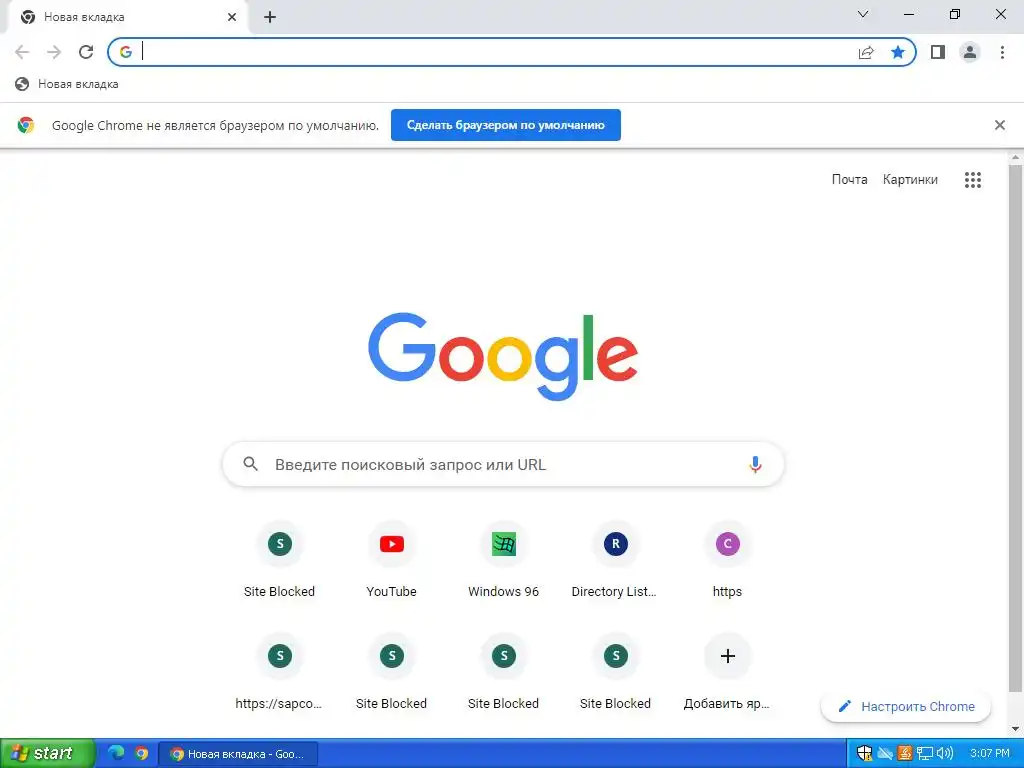
Task: Go forward using the forward arrow
Action: pos(54,52)
